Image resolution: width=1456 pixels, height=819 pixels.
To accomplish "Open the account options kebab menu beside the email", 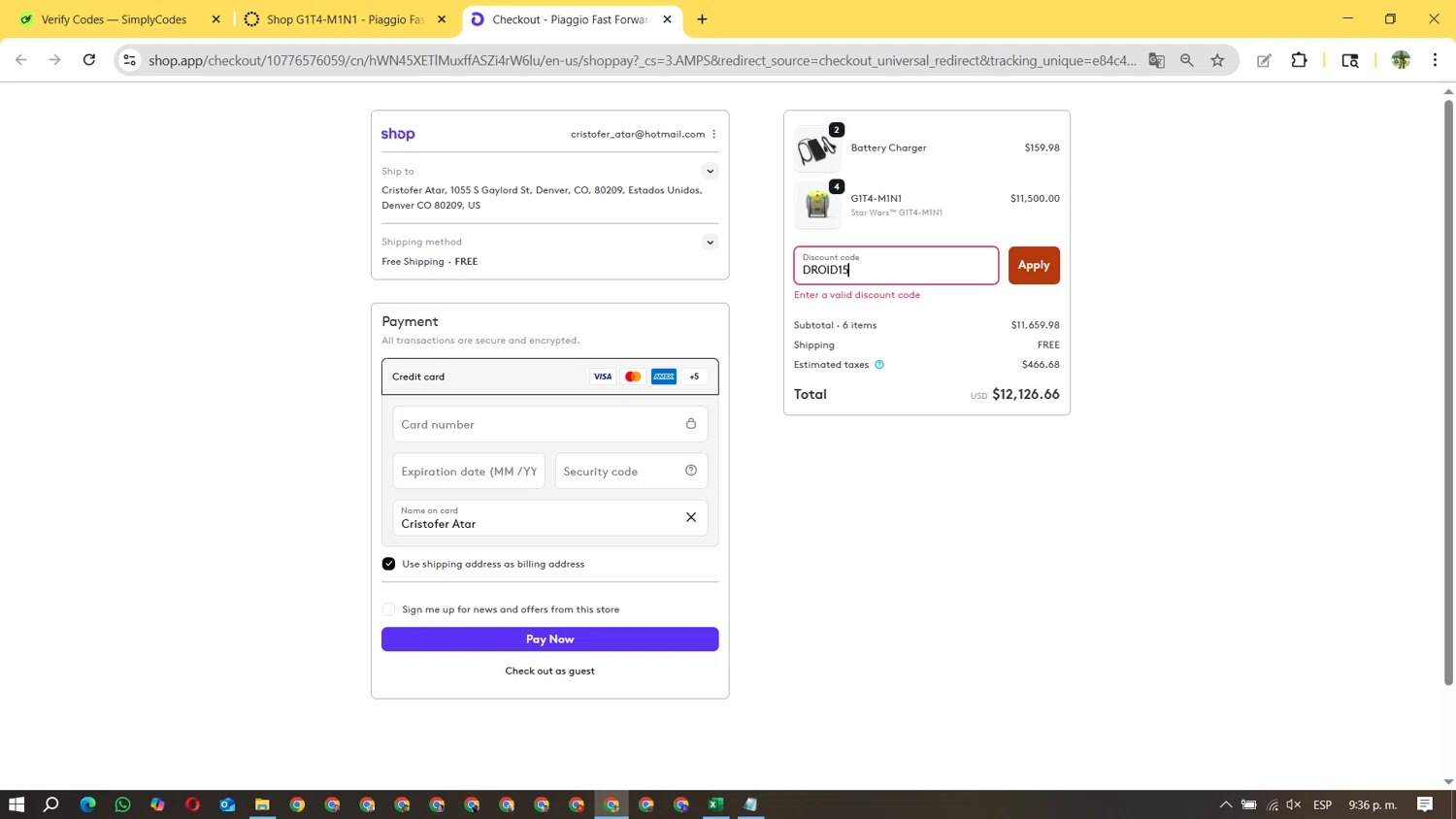I will (x=714, y=134).
